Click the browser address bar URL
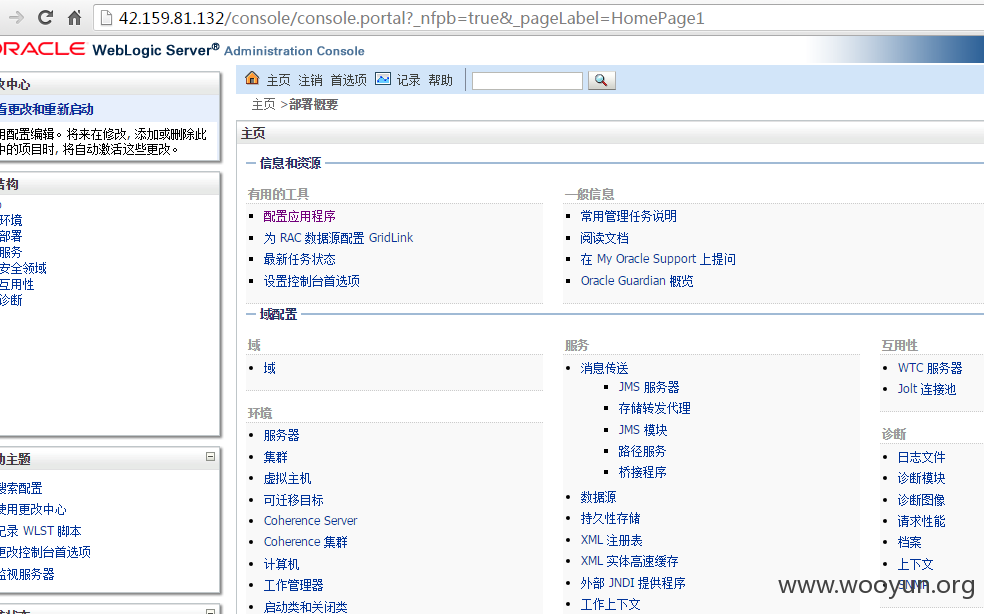The image size is (984, 614). 411,18
